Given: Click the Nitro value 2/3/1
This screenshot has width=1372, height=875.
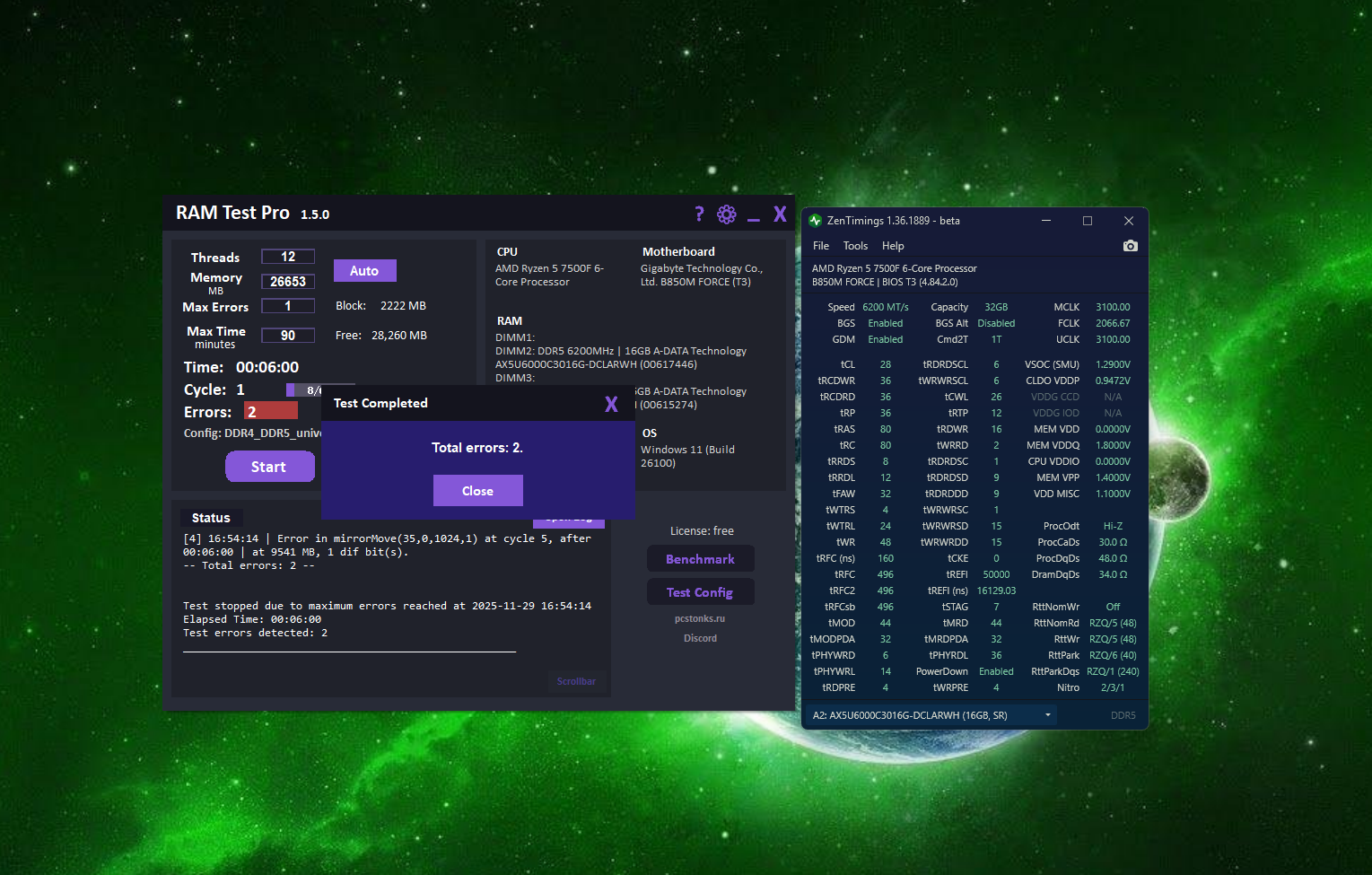Looking at the screenshot, I should click(1113, 687).
